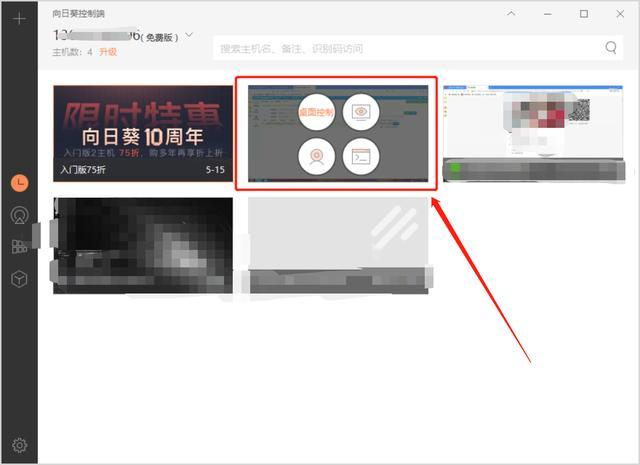This screenshot has height=465, width=640.
Task: Select the gray placeholder host thumbnail
Action: 338,245
